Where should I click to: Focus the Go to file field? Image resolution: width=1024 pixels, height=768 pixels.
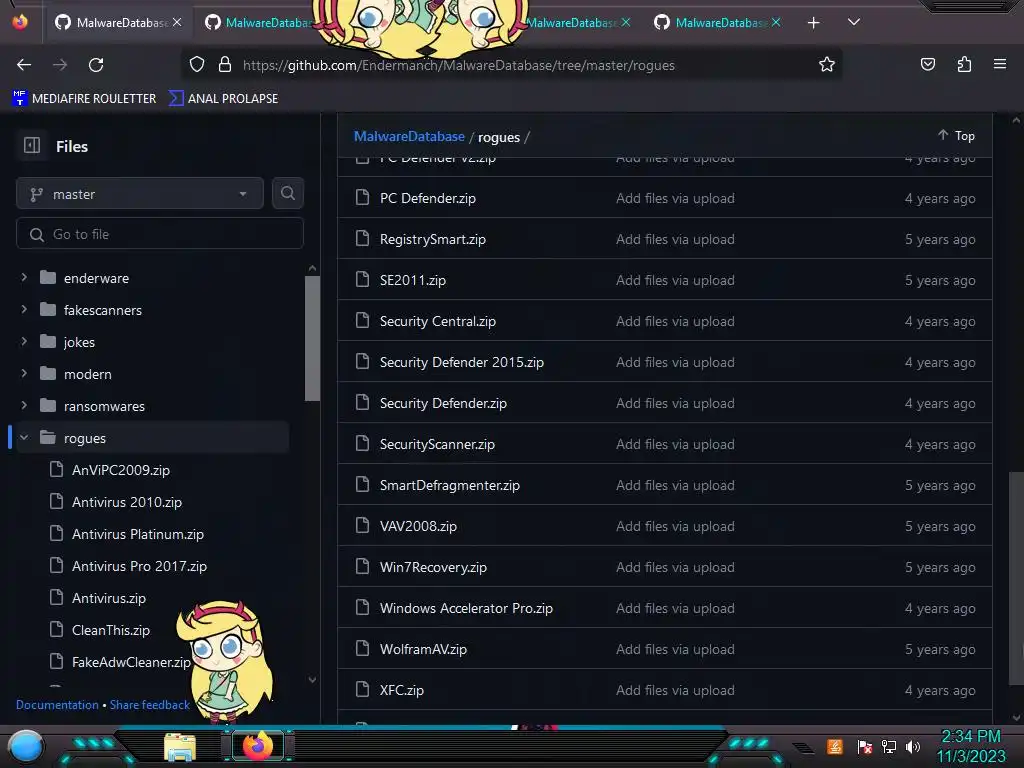coord(160,234)
